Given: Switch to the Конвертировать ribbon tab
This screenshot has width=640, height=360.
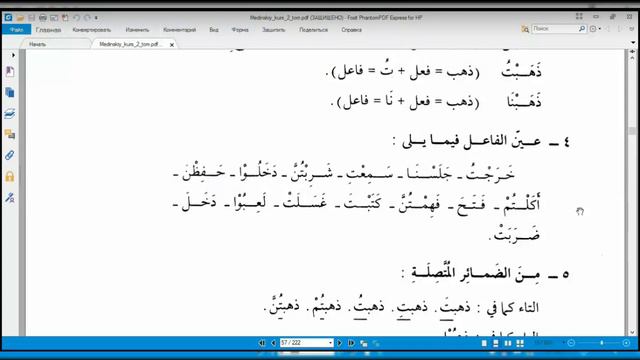Looking at the screenshot, I should [x=91, y=30].
